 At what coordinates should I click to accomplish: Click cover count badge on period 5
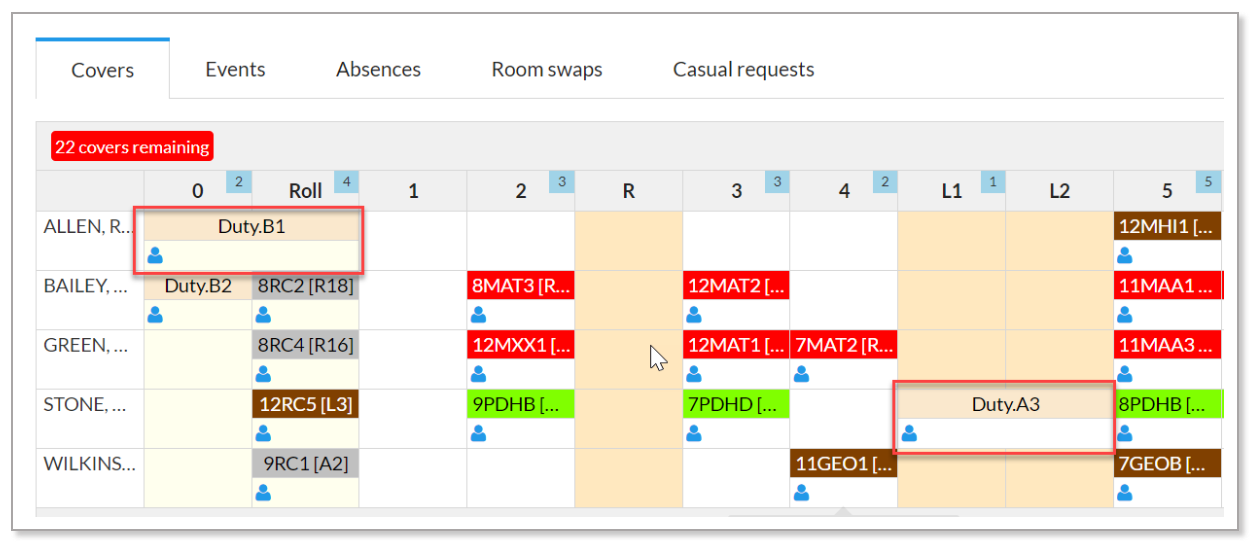(x=1208, y=182)
